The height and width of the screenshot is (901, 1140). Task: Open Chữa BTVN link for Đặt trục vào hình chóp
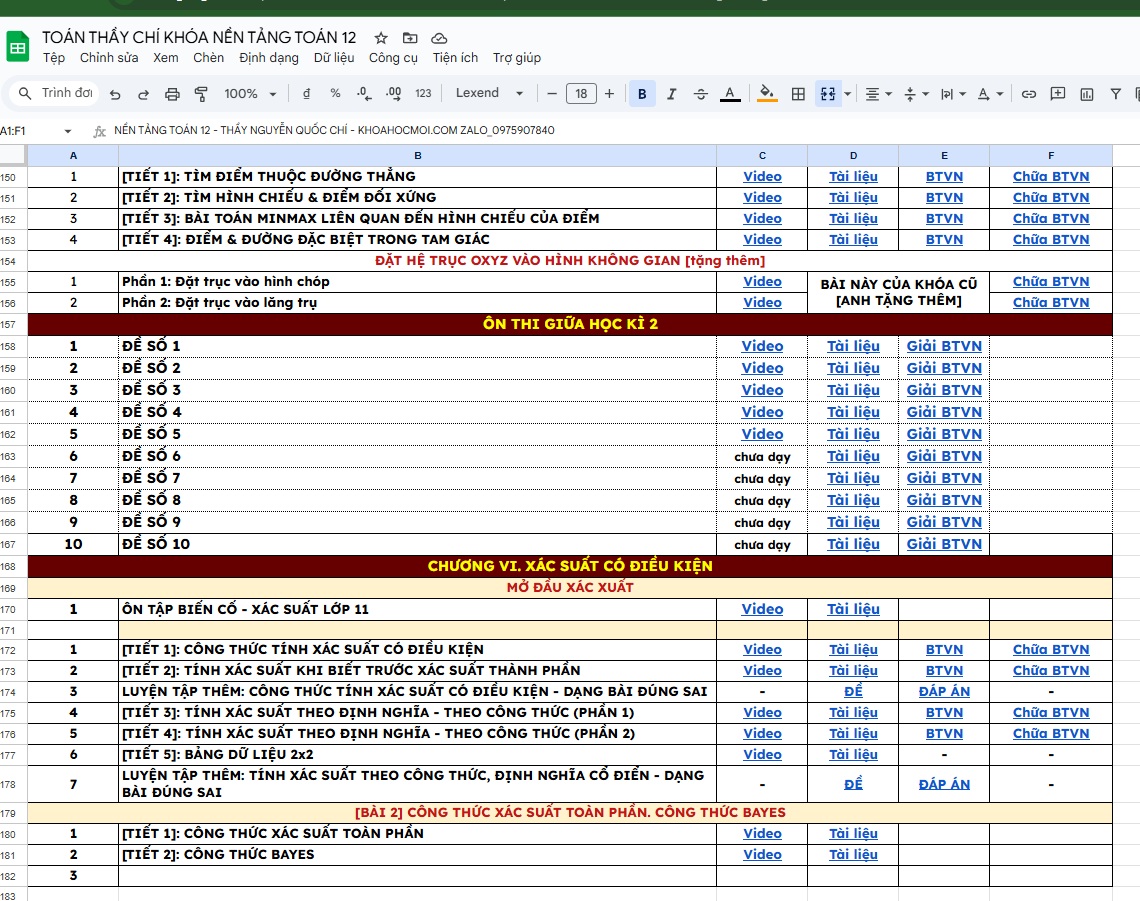point(1051,281)
